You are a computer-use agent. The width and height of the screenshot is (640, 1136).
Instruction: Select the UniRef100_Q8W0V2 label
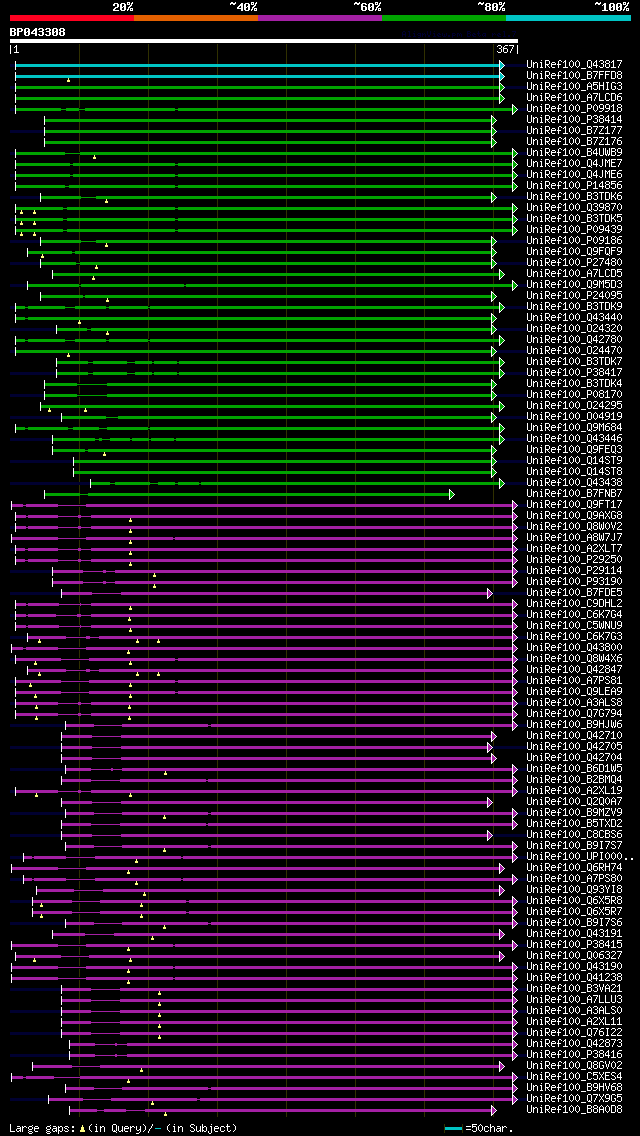(x=574, y=527)
